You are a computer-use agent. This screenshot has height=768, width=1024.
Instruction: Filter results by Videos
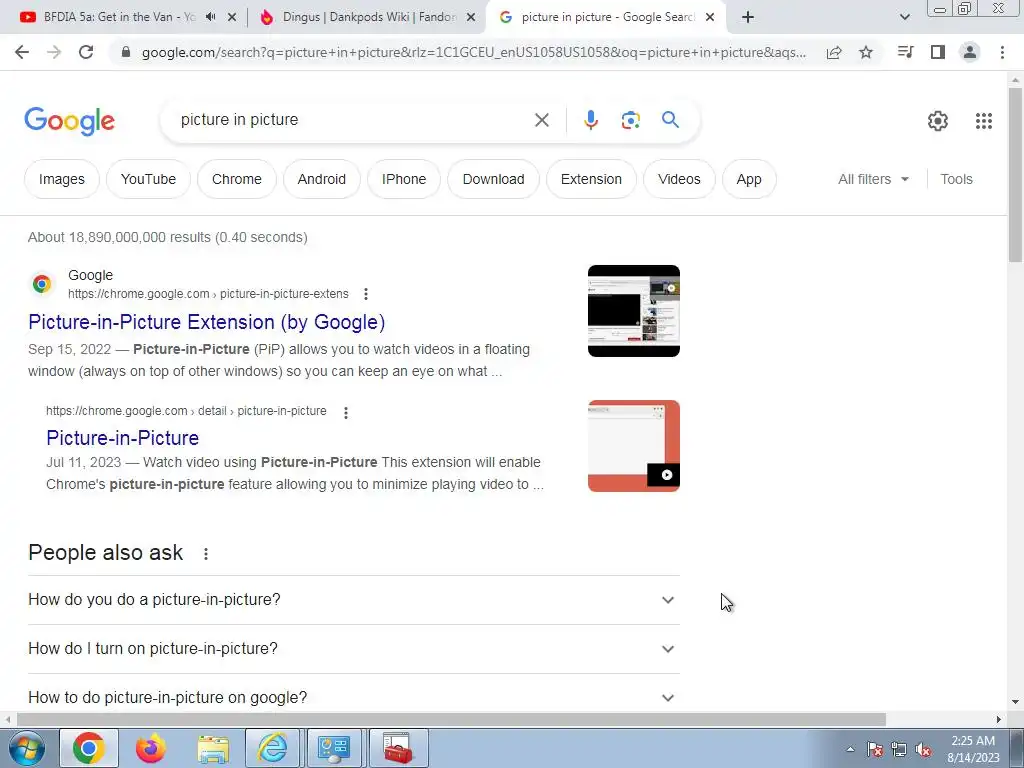pos(679,179)
